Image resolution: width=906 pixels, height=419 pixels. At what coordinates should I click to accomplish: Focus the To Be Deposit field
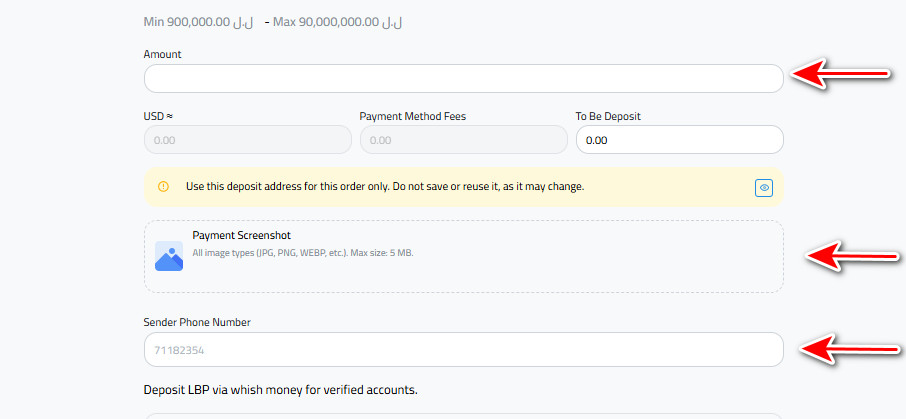[679, 140]
